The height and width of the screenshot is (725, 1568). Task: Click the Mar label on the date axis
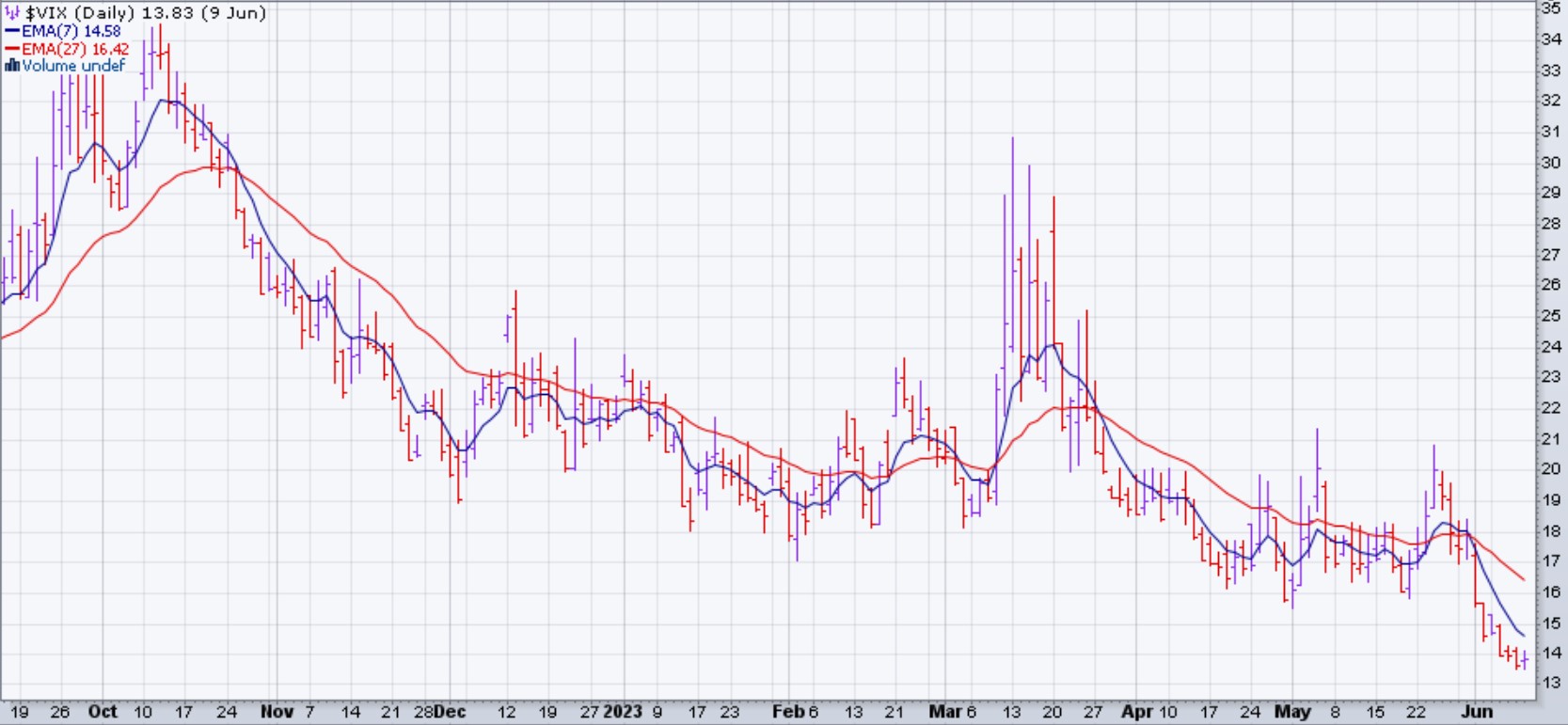click(944, 712)
